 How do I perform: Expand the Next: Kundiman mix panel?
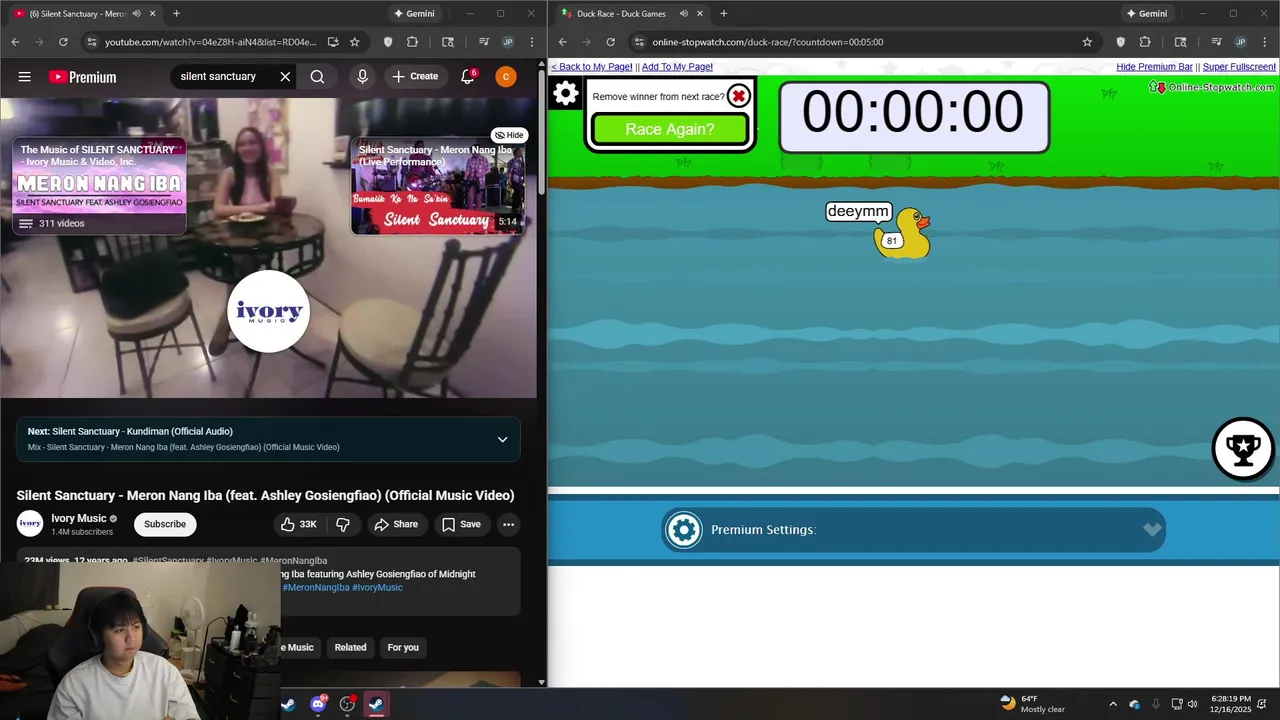click(x=502, y=439)
